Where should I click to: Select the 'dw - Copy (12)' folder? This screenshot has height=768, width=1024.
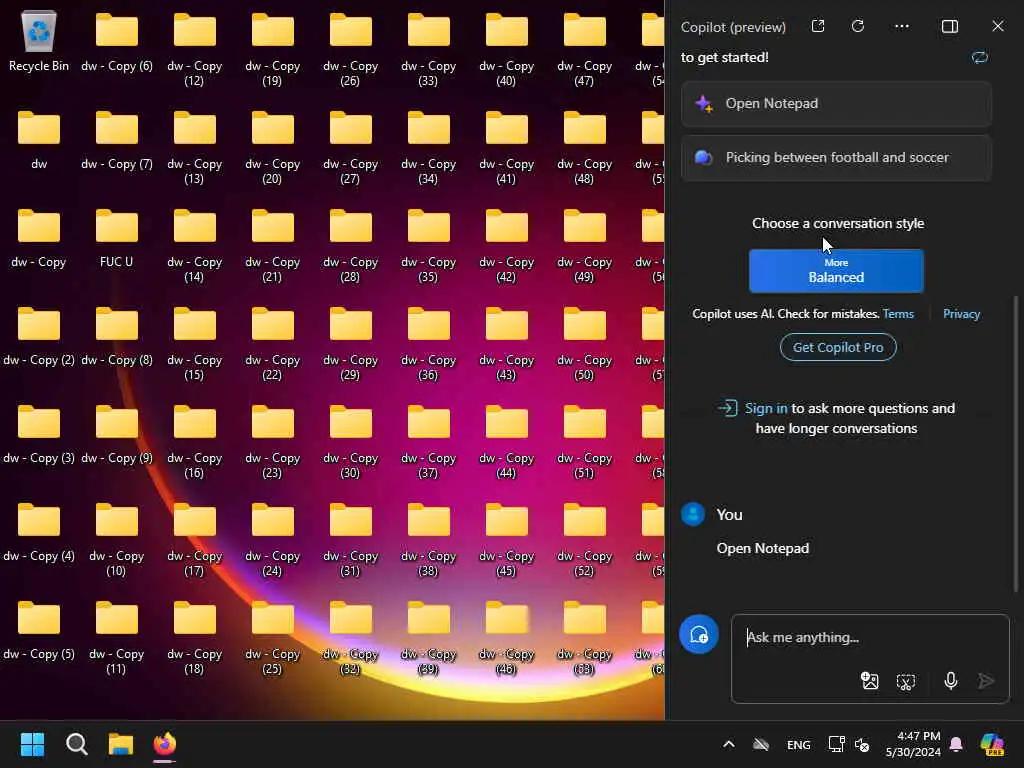pyautogui.click(x=194, y=49)
